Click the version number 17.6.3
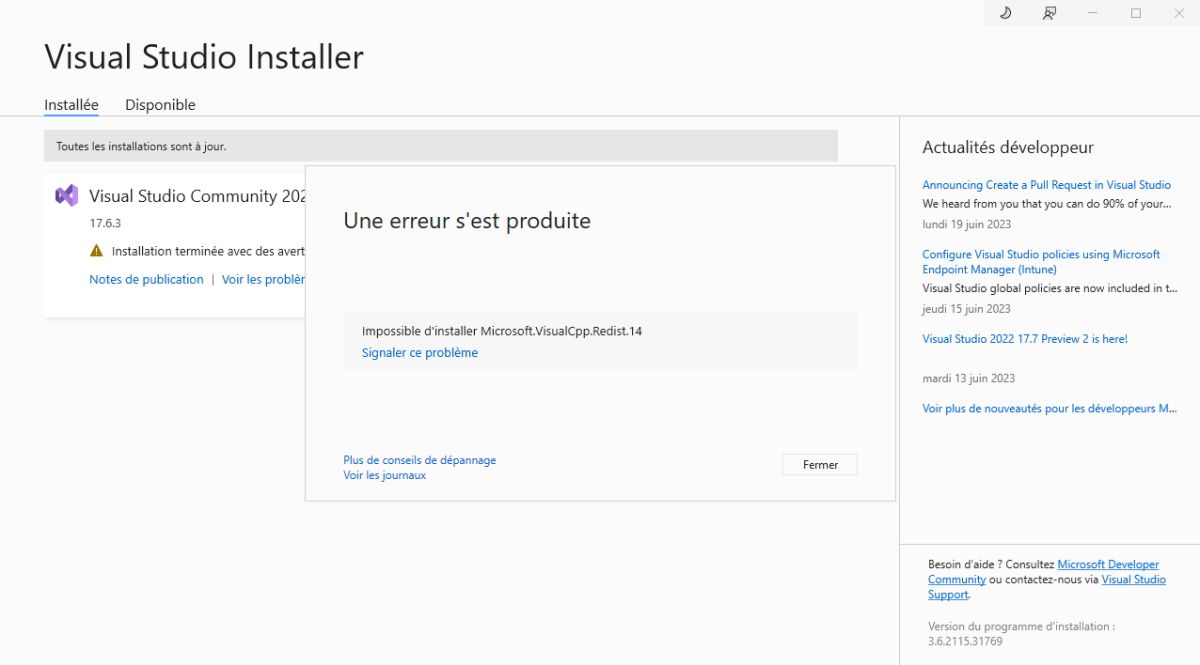The image size is (1200, 665). pos(105,223)
